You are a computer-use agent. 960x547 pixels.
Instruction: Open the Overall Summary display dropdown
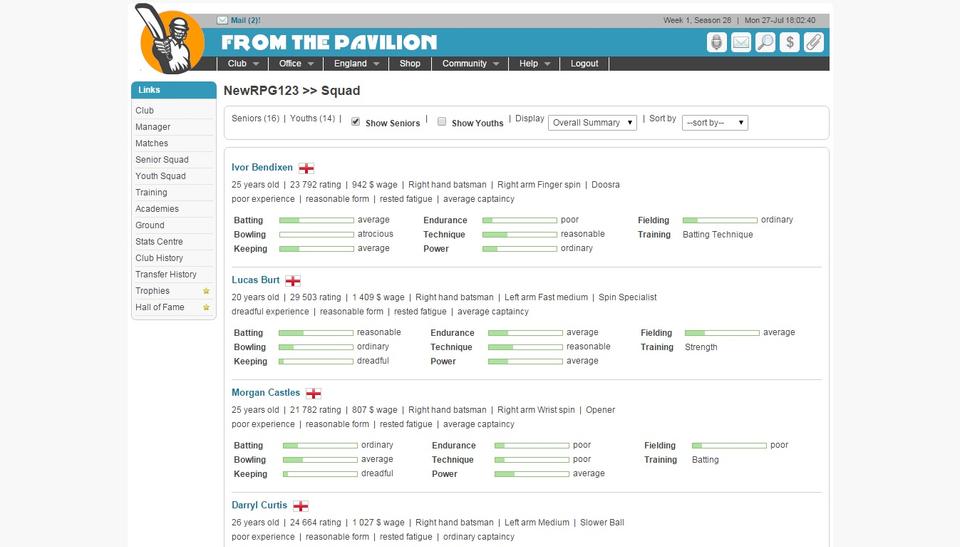pyautogui.click(x=593, y=123)
